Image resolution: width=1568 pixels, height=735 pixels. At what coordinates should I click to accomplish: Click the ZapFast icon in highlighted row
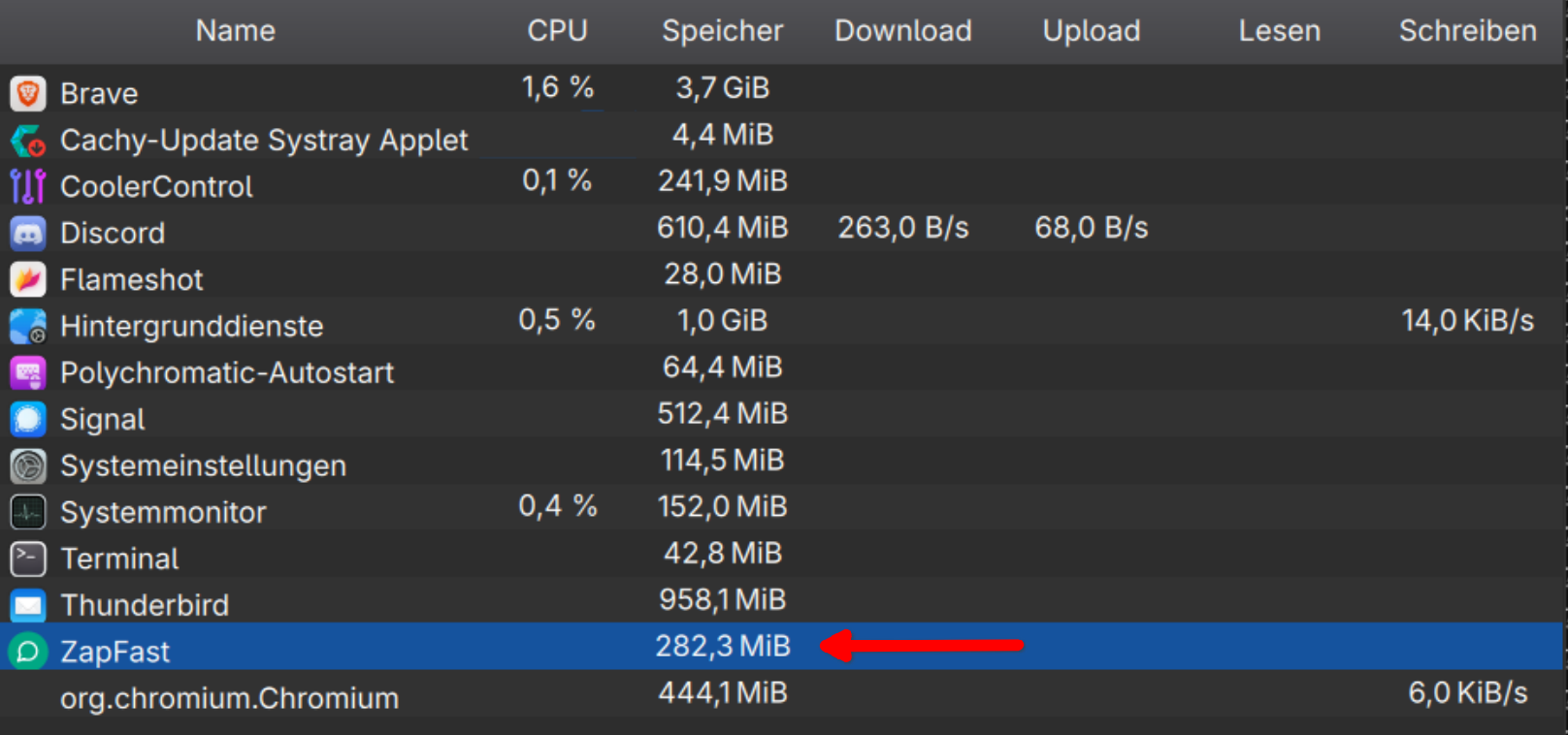[28, 652]
